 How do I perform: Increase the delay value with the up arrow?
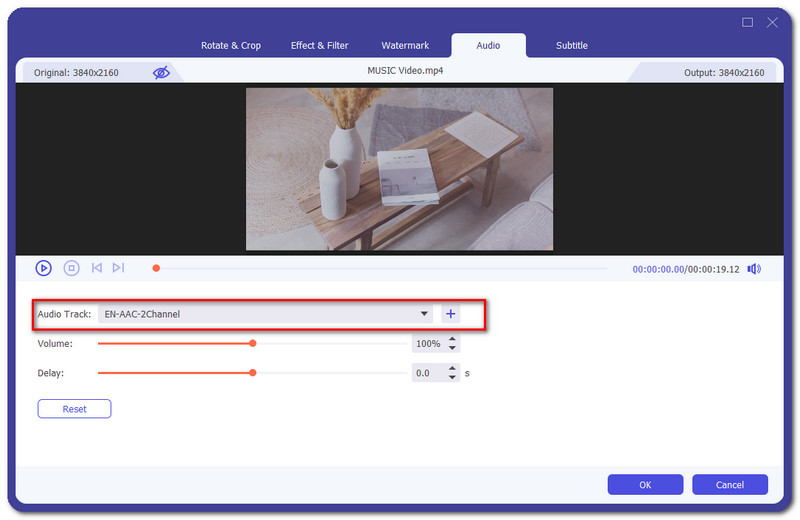click(x=452, y=368)
